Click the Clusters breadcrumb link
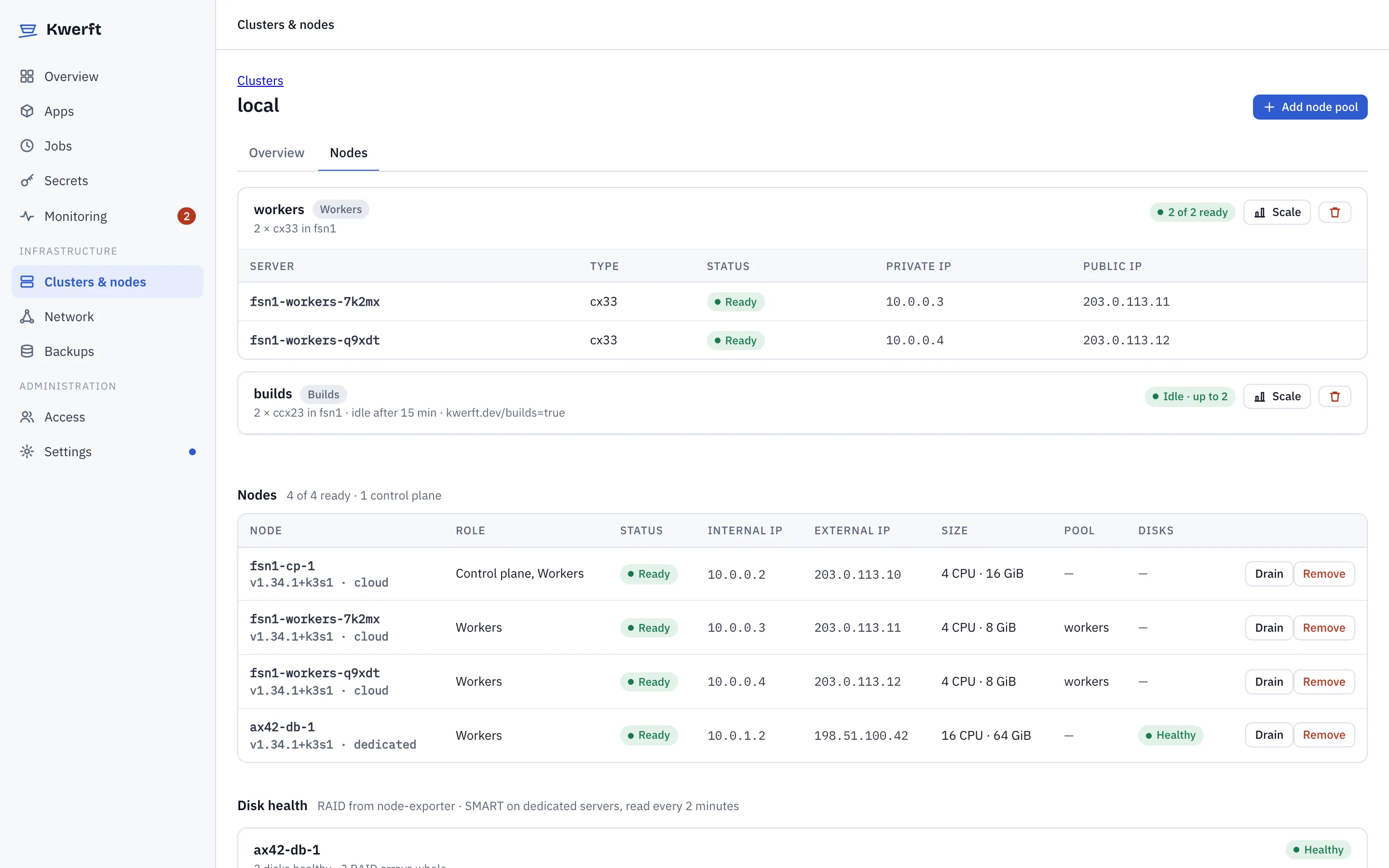1389x868 pixels. point(260,81)
